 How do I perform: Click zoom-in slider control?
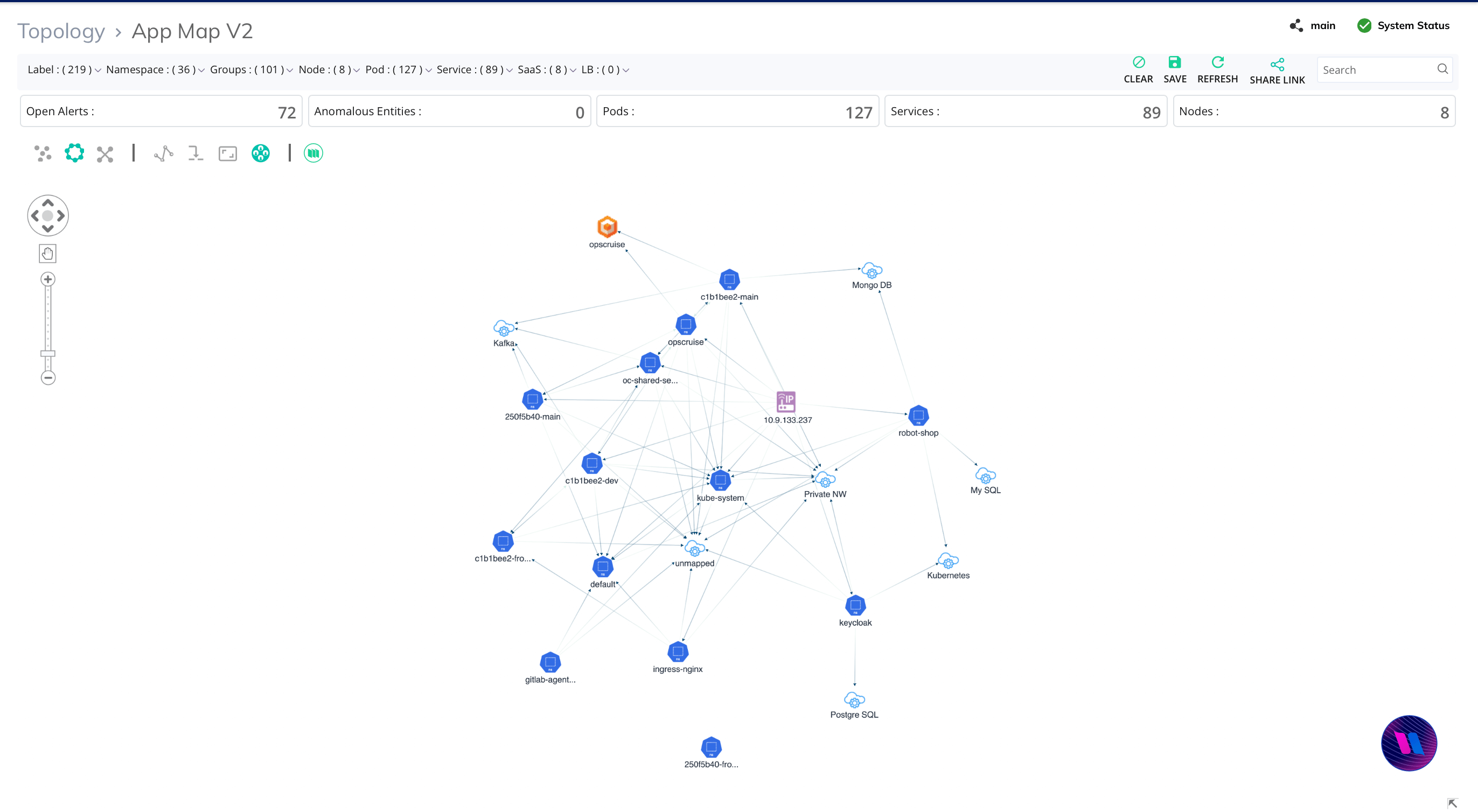tap(47, 279)
